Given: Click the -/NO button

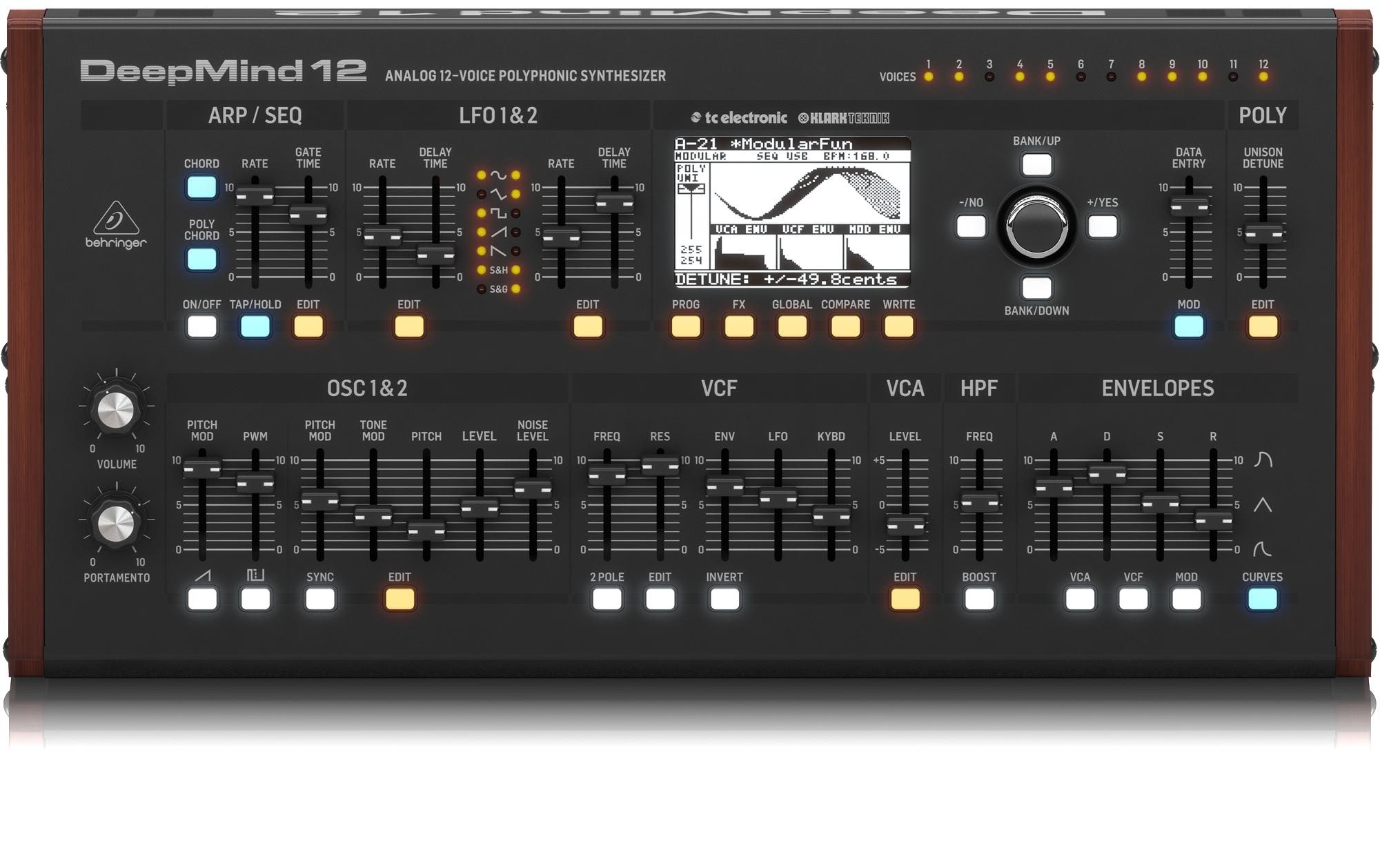Looking at the screenshot, I should coord(971,226).
